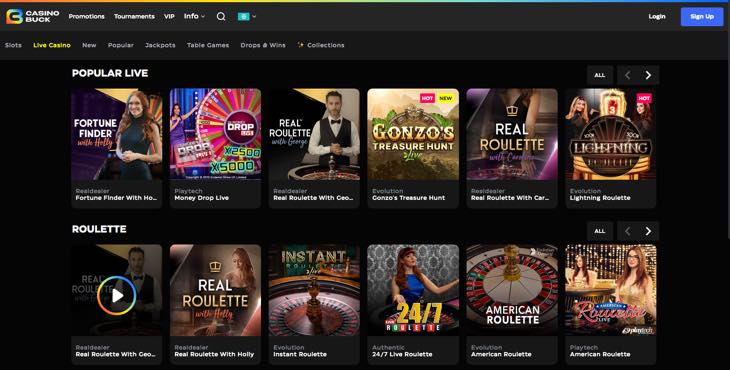
Task: Open the Drops & Wins tab
Action: (263, 45)
